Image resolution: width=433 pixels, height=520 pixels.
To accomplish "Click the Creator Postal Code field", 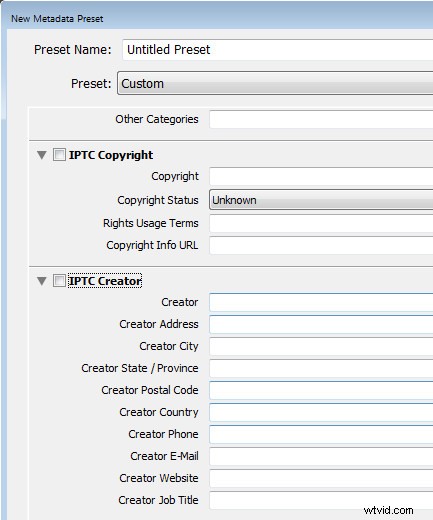I will click(x=321, y=390).
